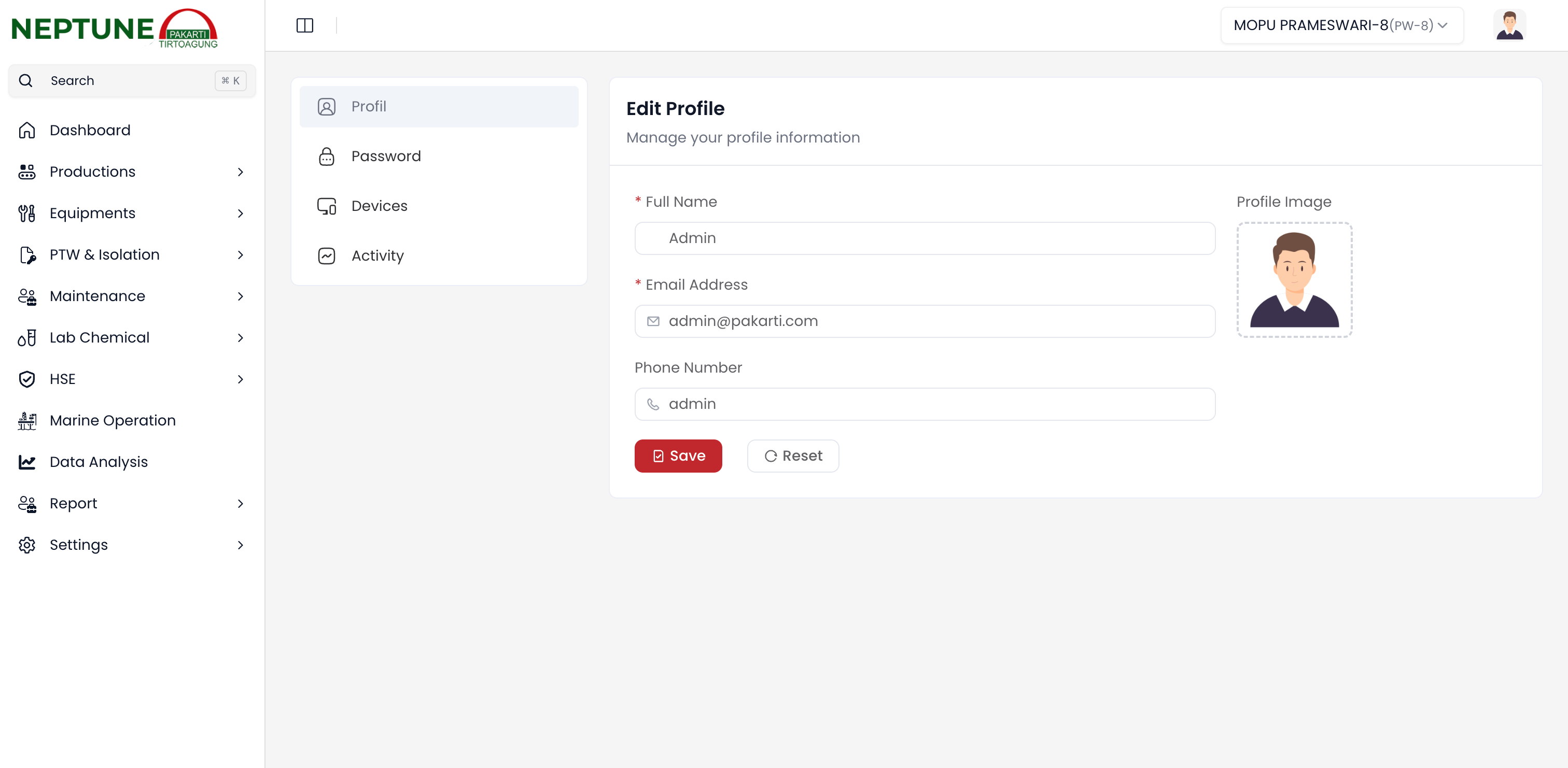Expand the Equipments submenu chevron
This screenshot has height=768, width=1568.
click(x=241, y=214)
